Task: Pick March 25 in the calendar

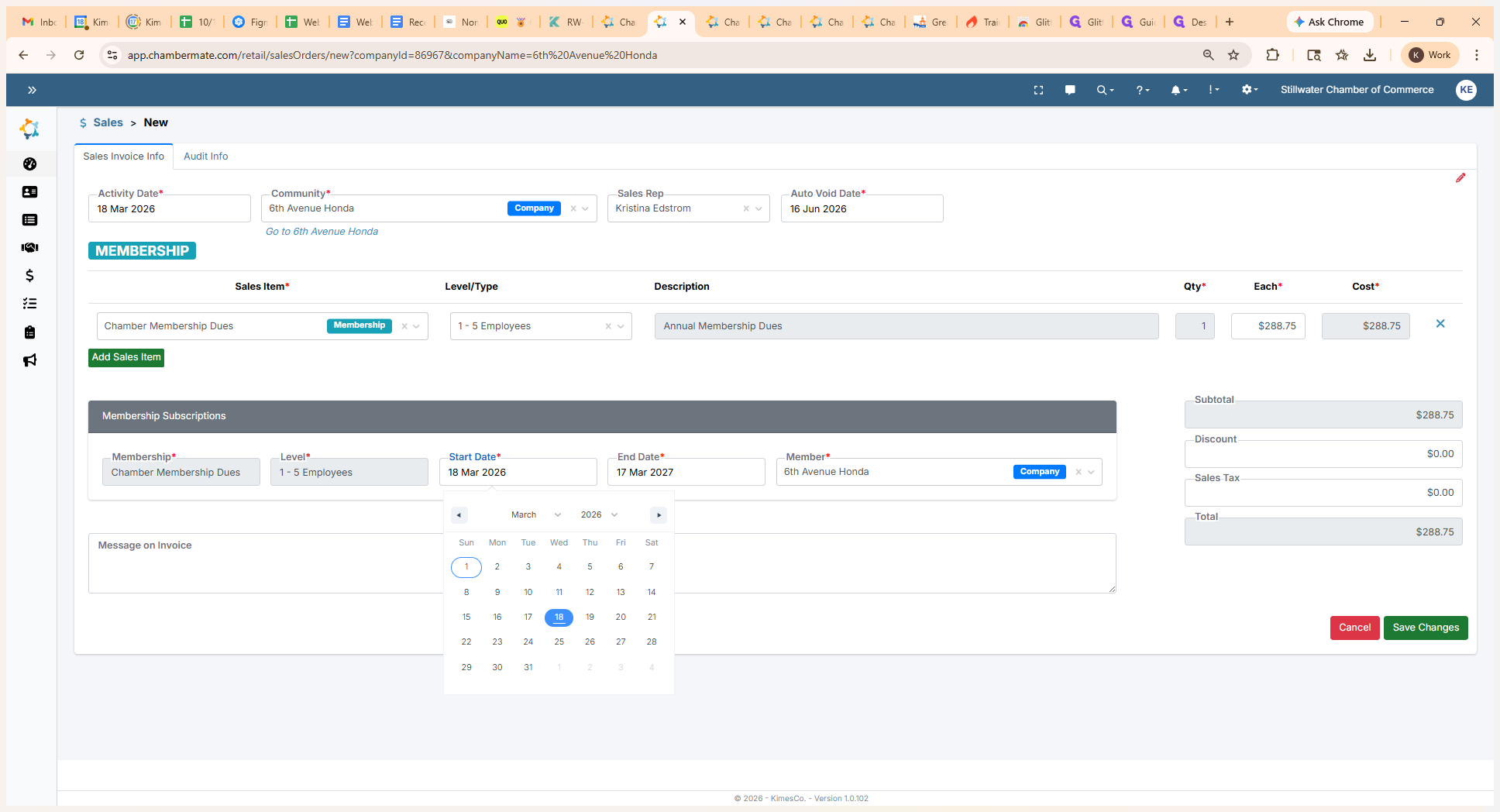Action: (559, 642)
